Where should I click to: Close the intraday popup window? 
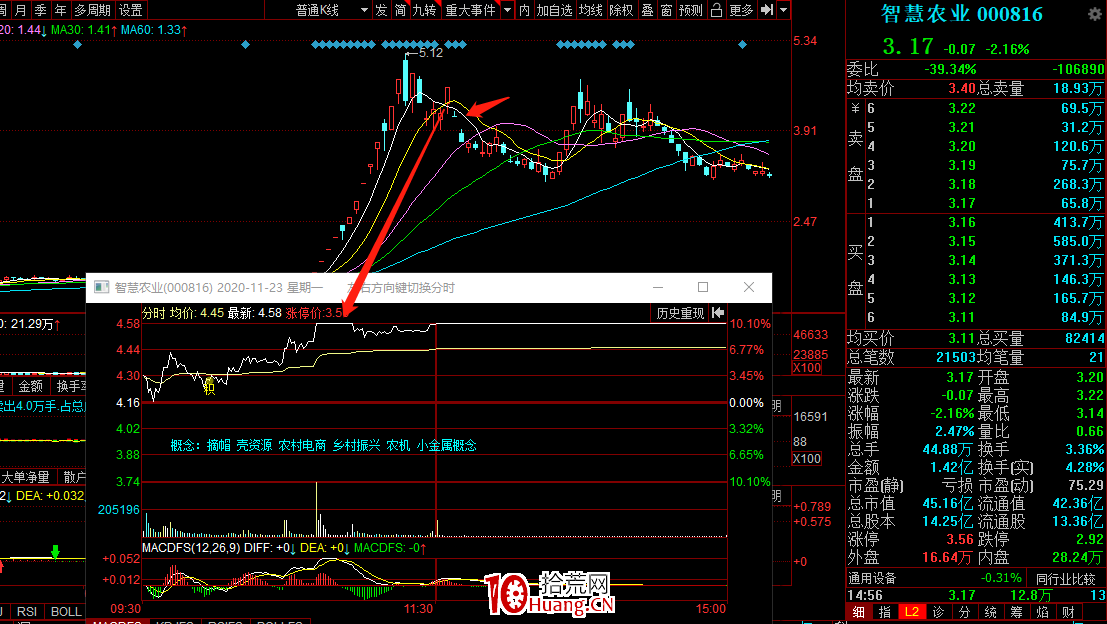(x=749, y=287)
